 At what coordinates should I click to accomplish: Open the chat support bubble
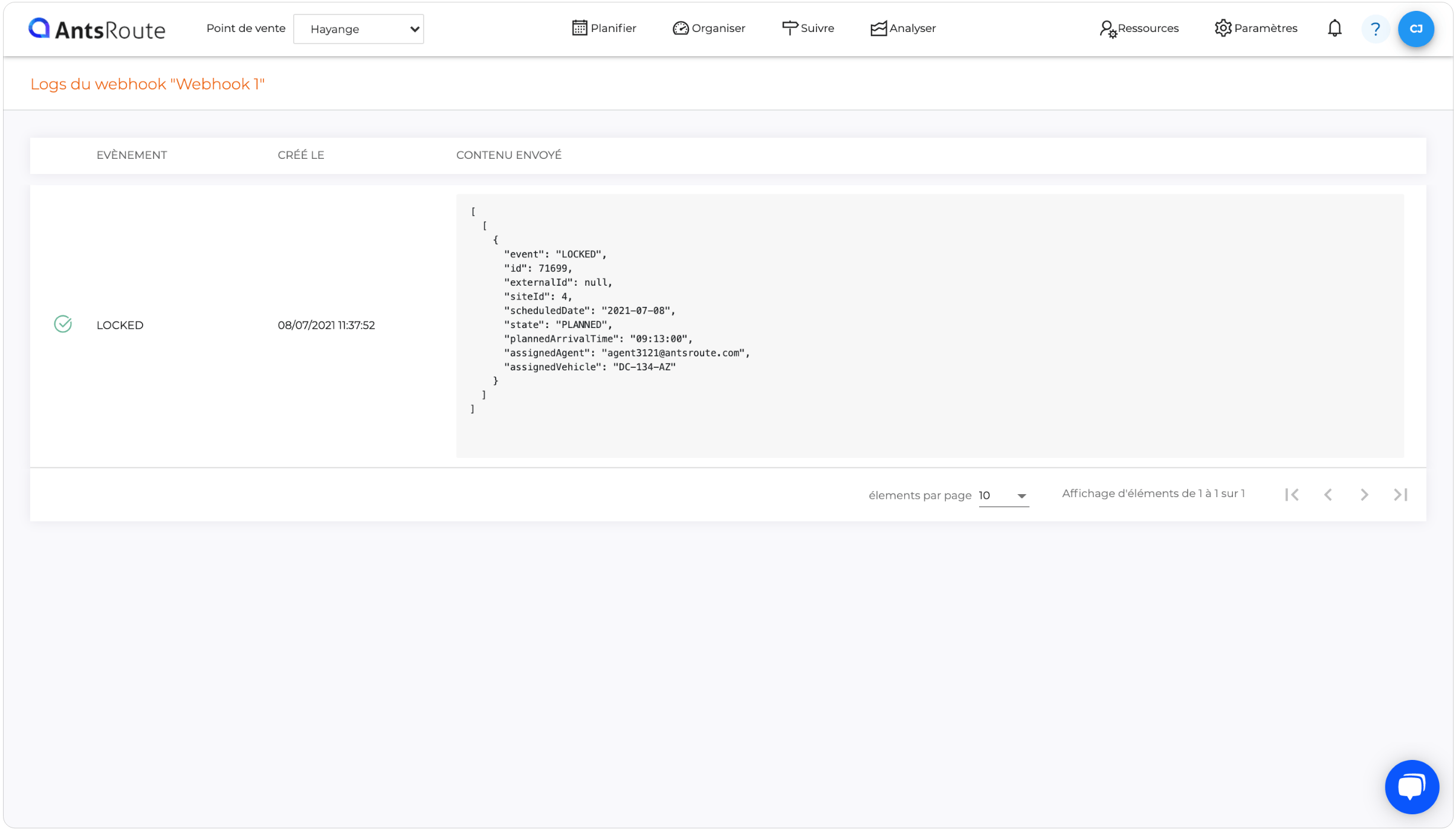coord(1412,787)
